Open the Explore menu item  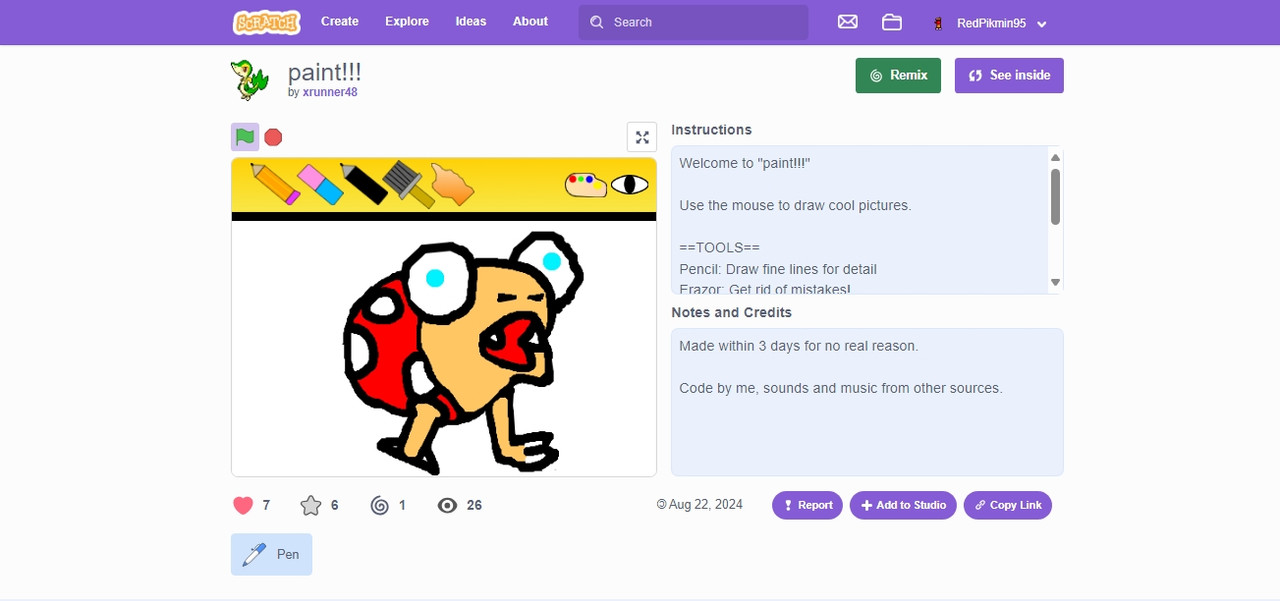[x=407, y=21]
